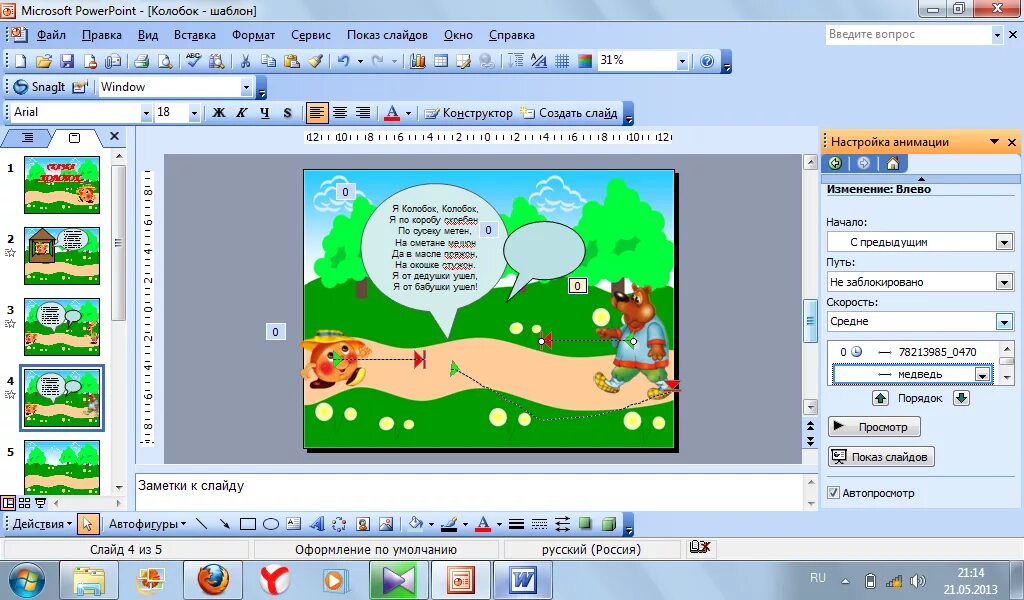Insert a chart from toolbar

coord(418,61)
